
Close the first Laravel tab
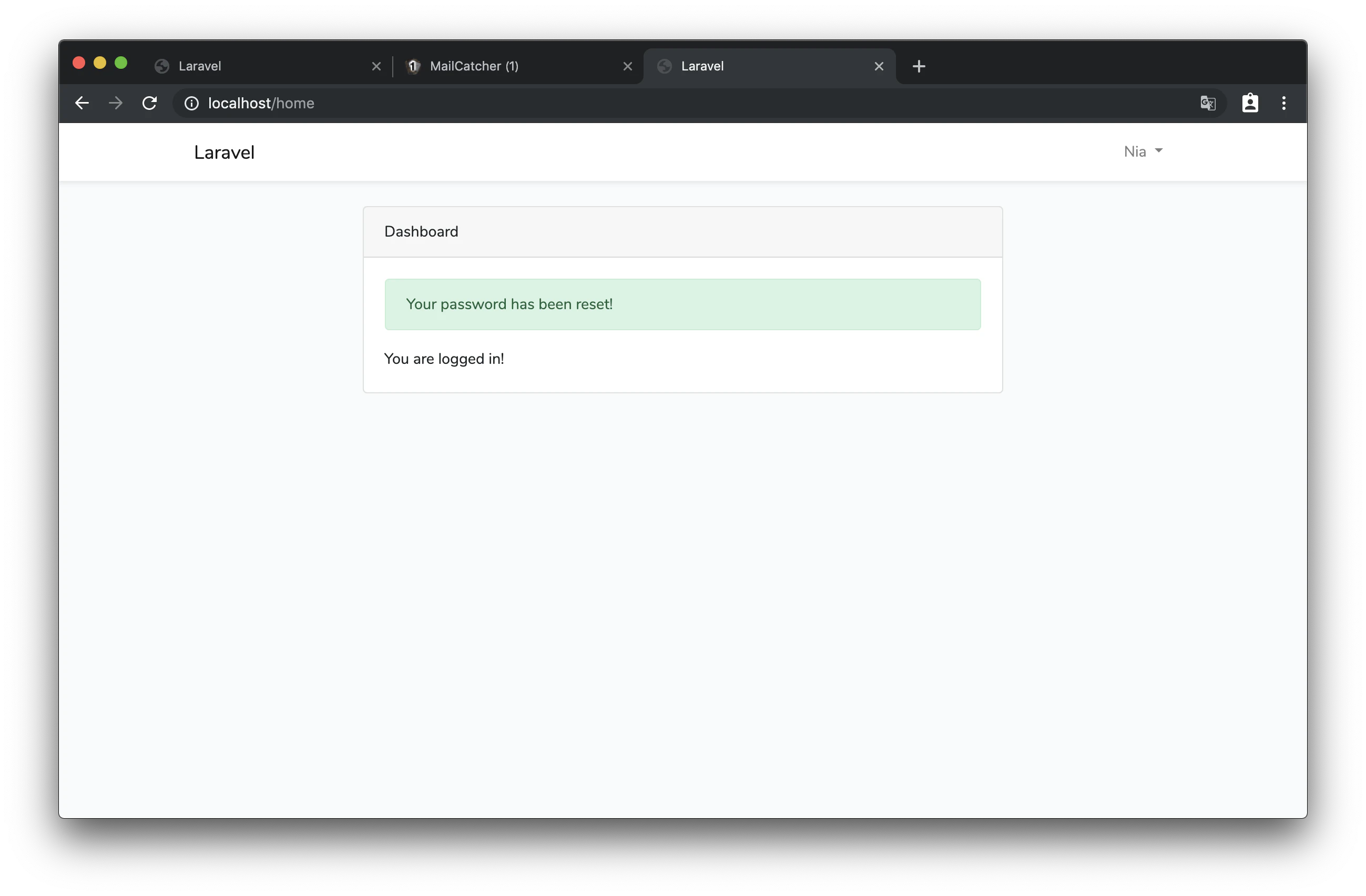tap(376, 67)
